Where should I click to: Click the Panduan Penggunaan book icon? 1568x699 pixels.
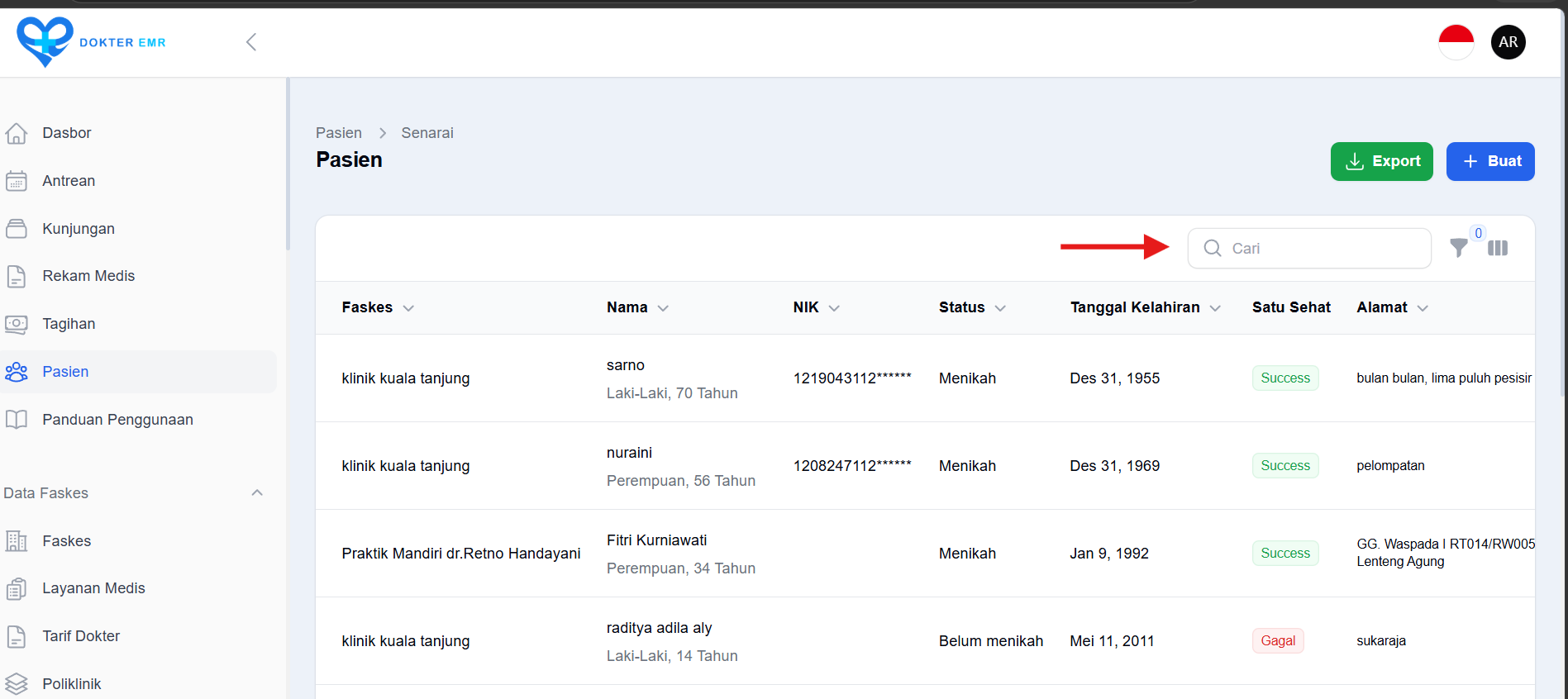click(x=17, y=420)
